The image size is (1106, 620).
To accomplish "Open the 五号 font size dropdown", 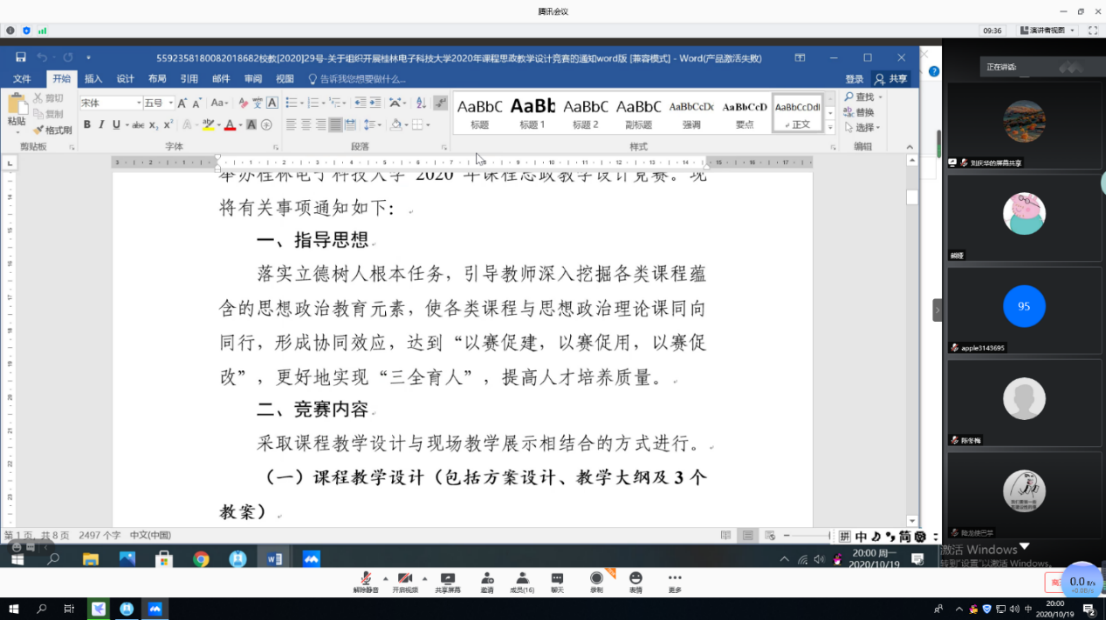I will pos(171,103).
